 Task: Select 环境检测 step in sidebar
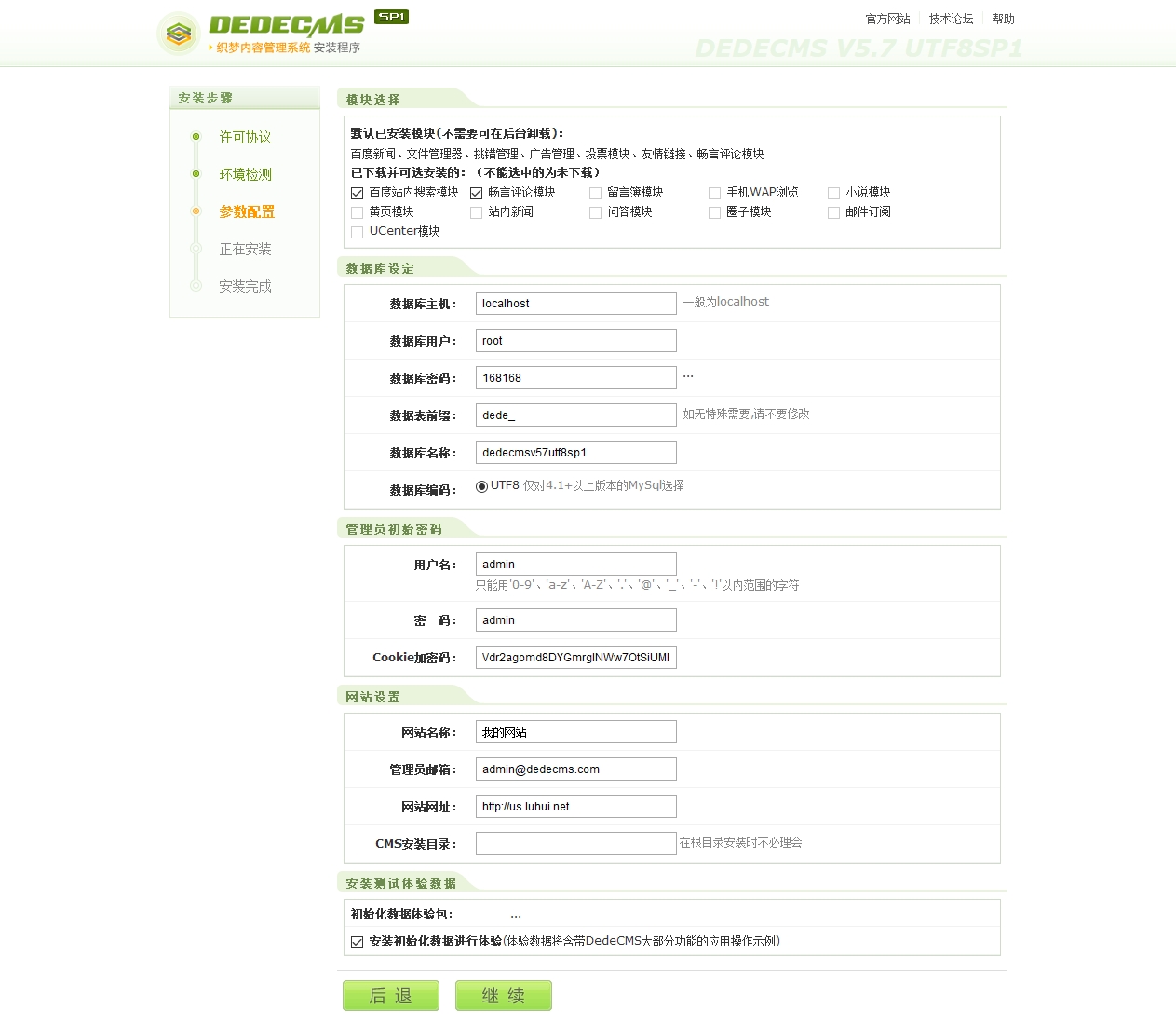tap(245, 174)
